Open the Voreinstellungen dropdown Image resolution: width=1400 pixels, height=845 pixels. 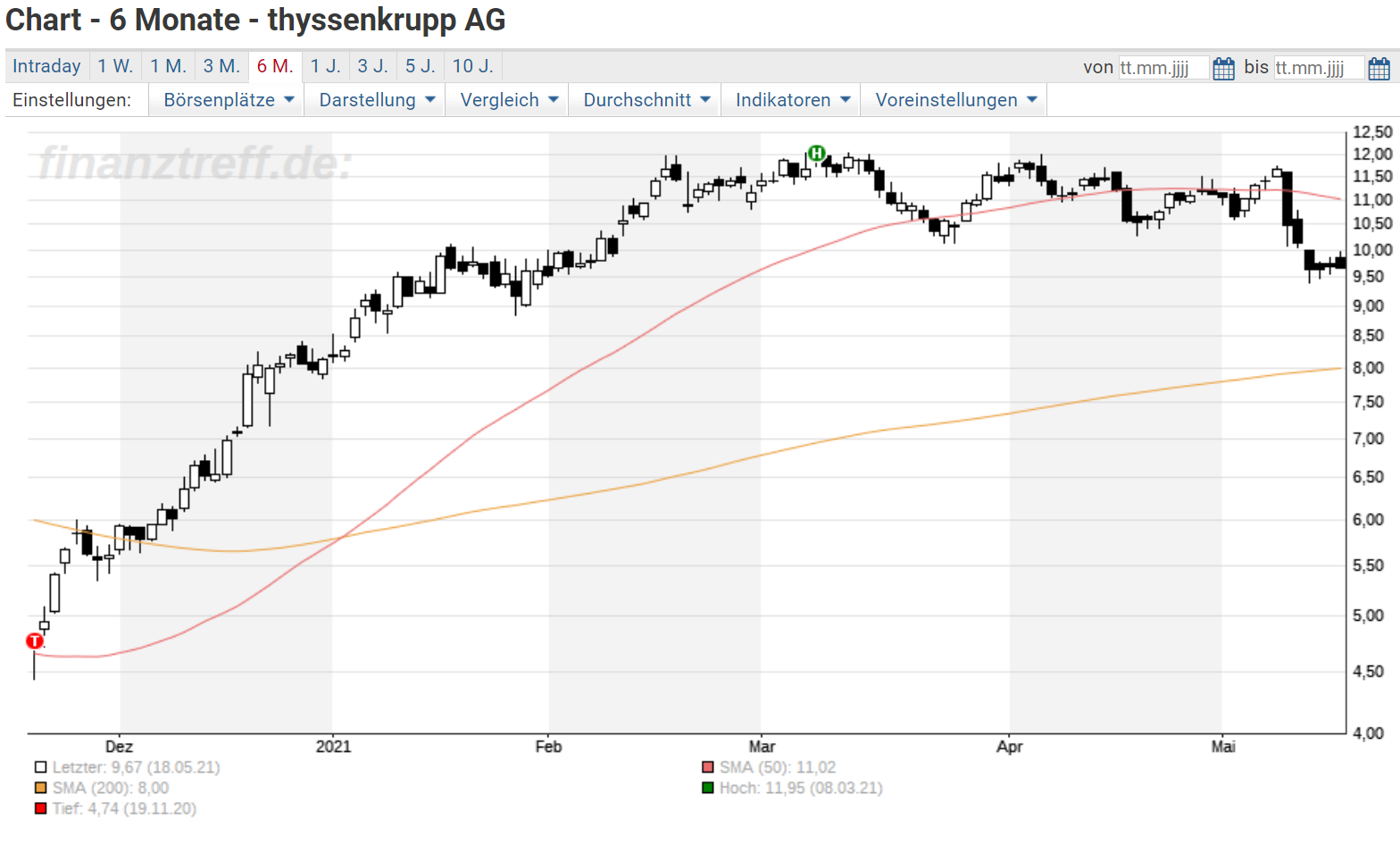[x=955, y=100]
